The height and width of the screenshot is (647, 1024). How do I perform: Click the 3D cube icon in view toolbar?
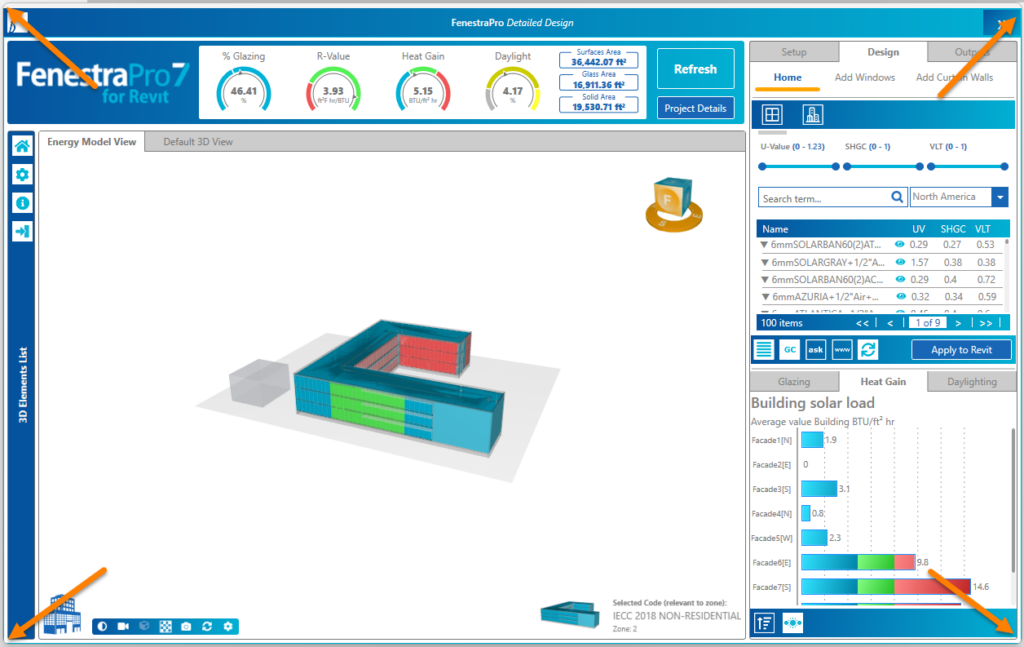point(144,626)
